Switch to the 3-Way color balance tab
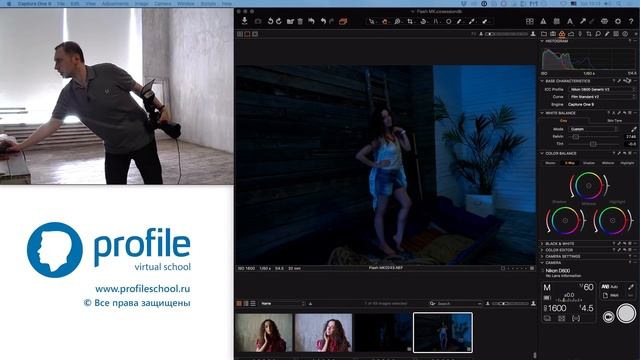This screenshot has width=640, height=360. click(x=570, y=163)
